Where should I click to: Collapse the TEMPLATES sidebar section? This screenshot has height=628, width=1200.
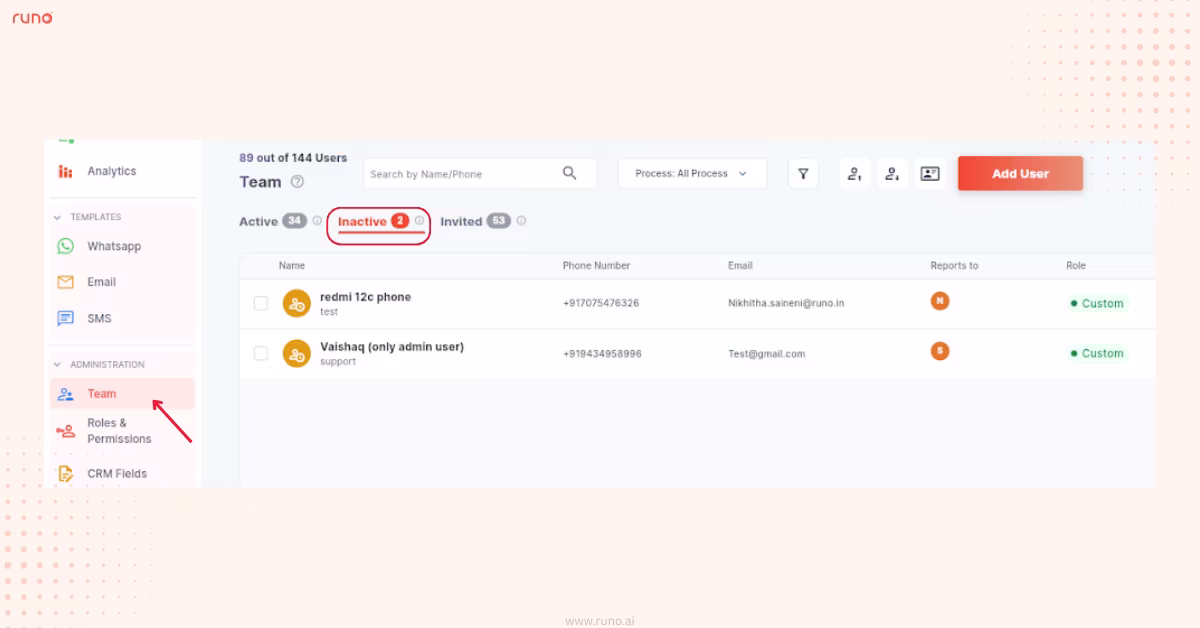click(x=59, y=216)
